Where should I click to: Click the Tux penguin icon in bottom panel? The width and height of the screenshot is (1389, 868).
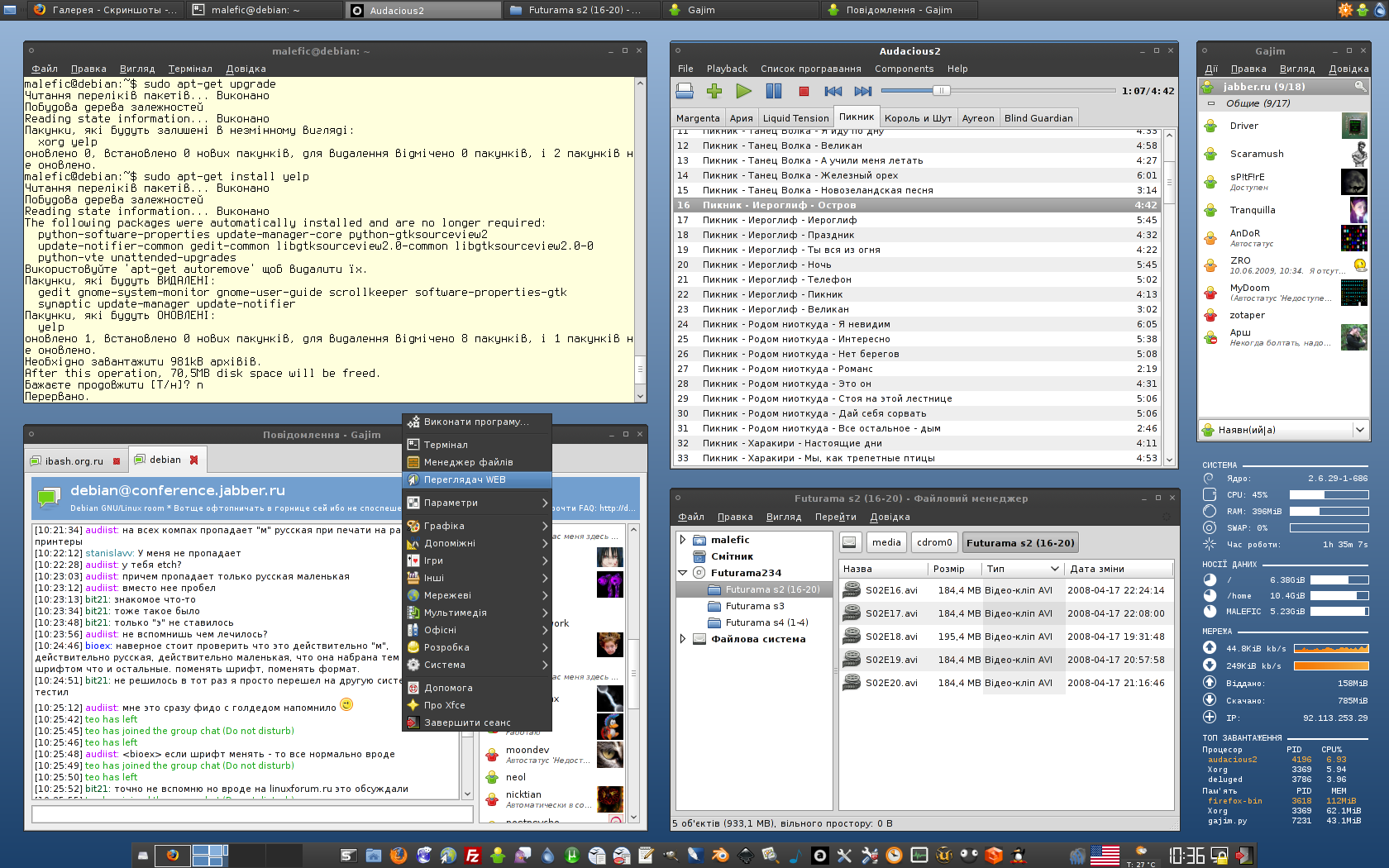click(x=1019, y=856)
